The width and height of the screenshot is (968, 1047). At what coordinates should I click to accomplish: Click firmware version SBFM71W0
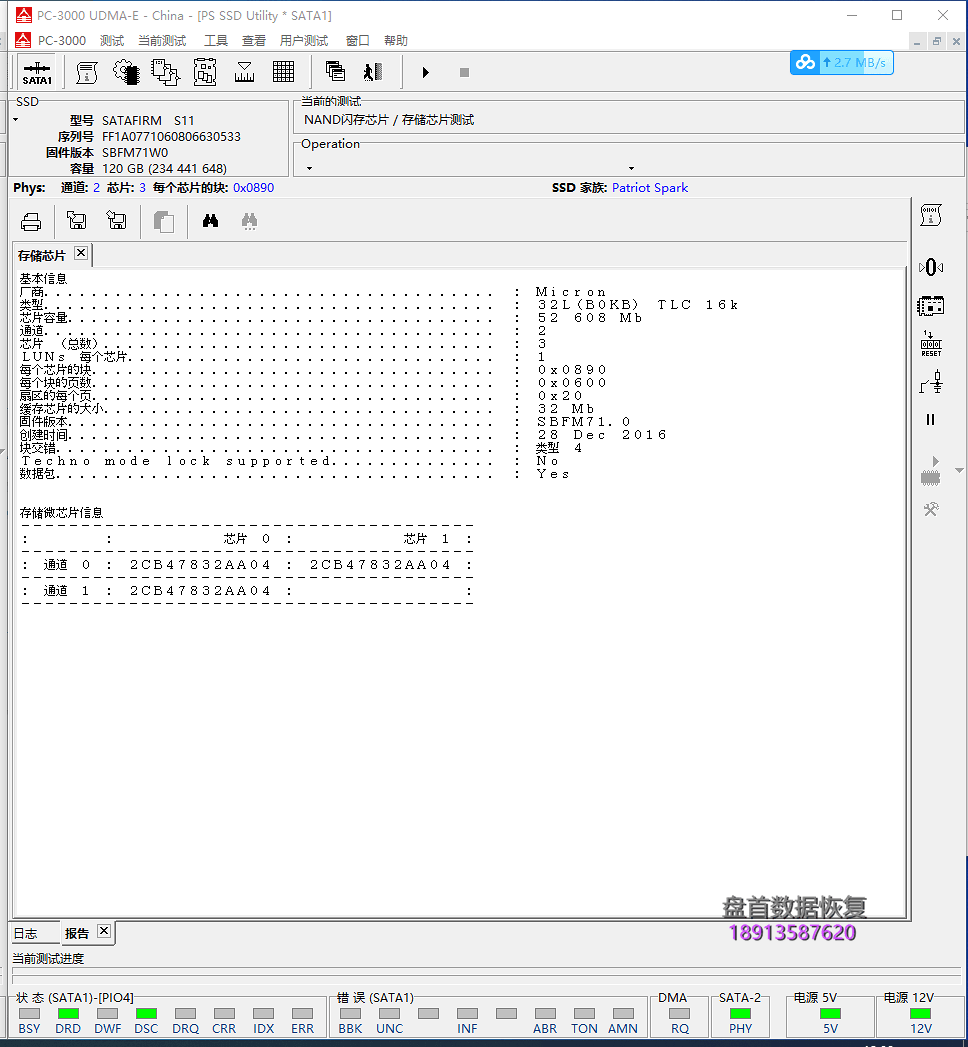135,152
